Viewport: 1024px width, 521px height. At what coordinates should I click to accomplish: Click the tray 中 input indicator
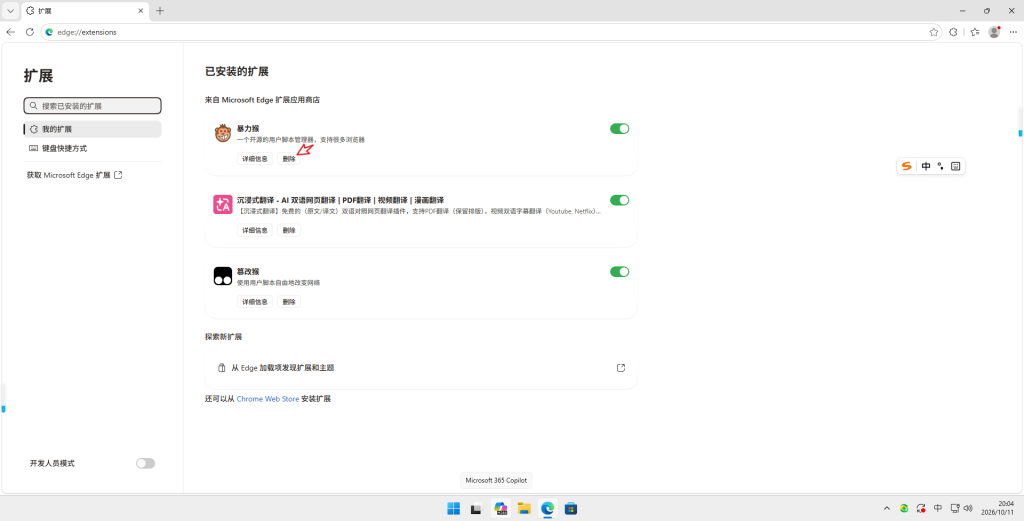[938, 508]
